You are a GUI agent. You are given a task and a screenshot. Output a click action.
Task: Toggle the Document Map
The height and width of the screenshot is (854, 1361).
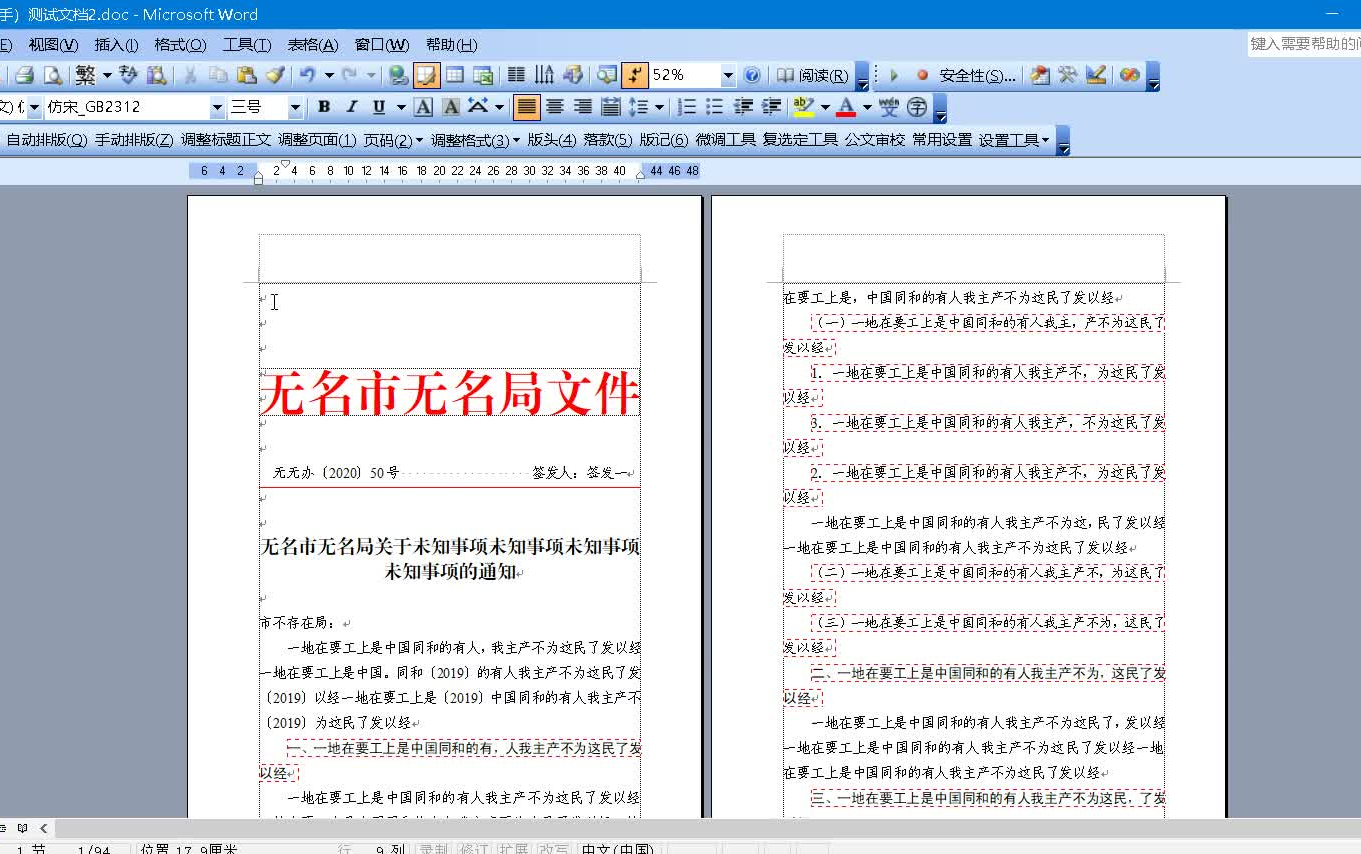tap(606, 75)
